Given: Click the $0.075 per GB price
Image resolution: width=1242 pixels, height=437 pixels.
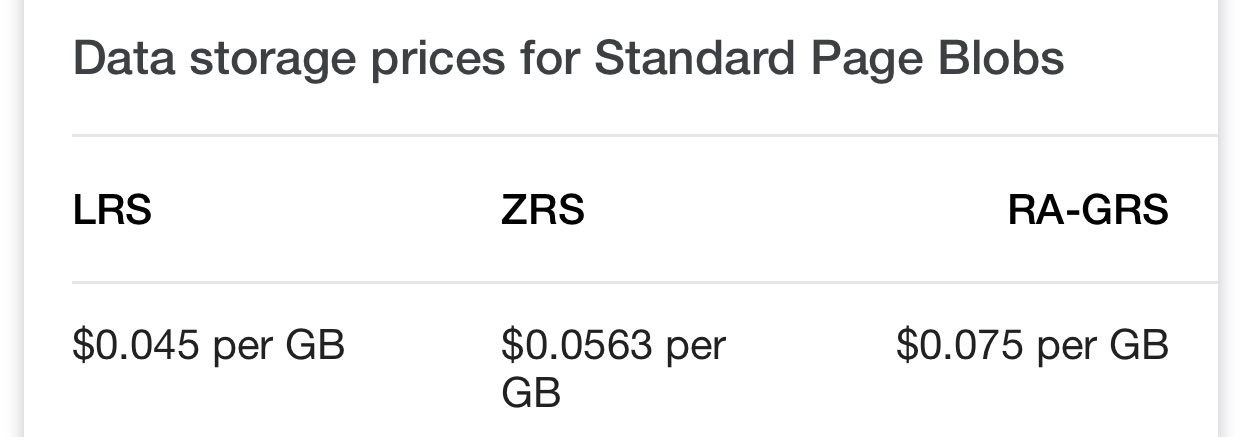Looking at the screenshot, I should 1032,345.
